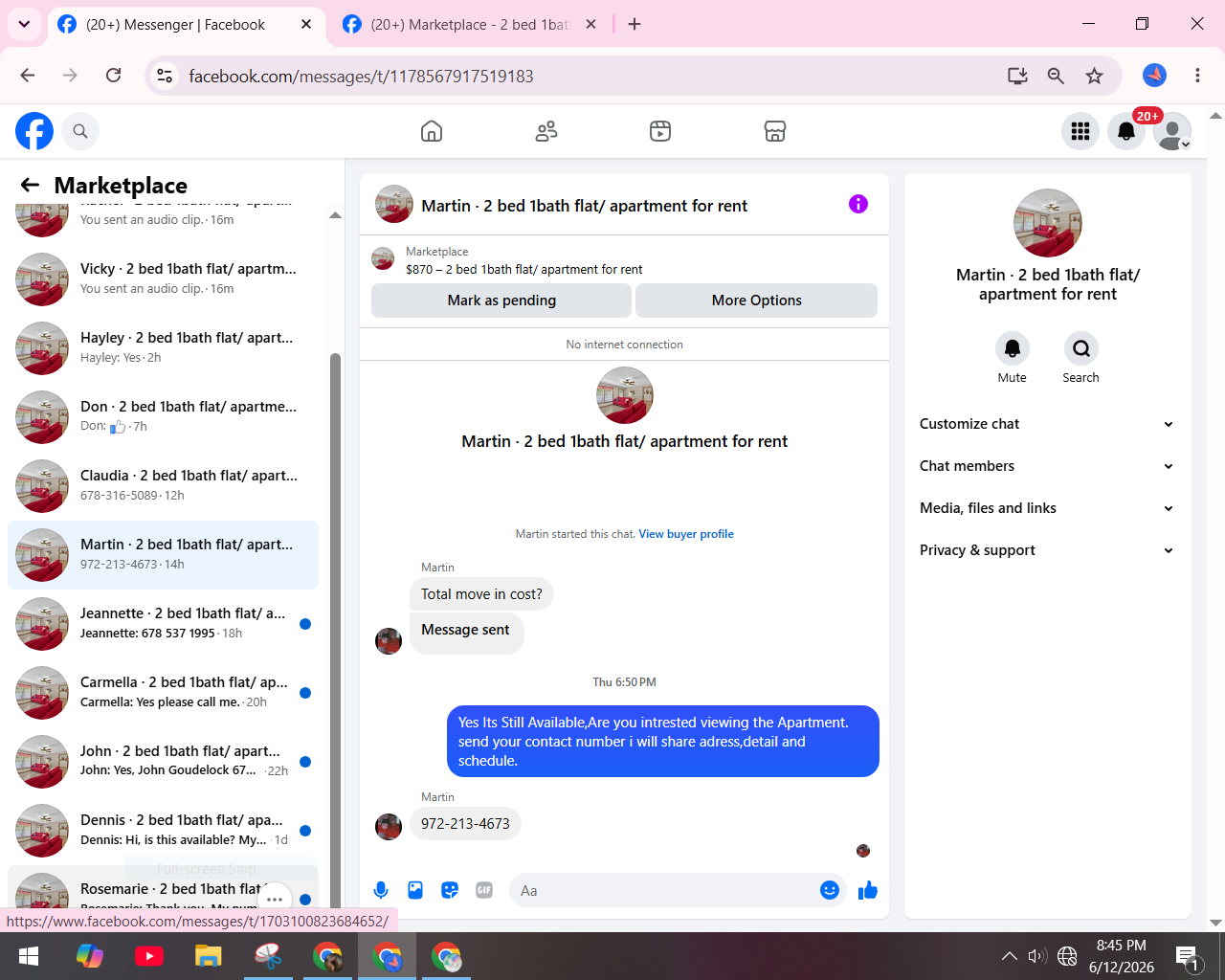Open the Carmella conversation
The width and height of the screenshot is (1225, 980).
(163, 693)
